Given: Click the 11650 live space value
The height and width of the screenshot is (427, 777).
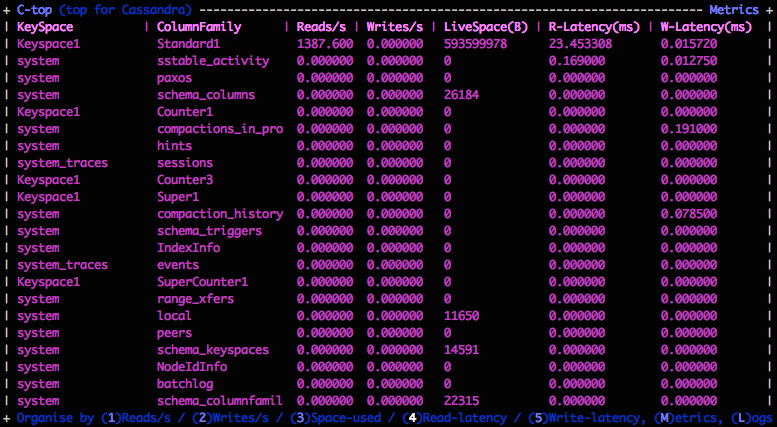Looking at the screenshot, I should [461, 316].
